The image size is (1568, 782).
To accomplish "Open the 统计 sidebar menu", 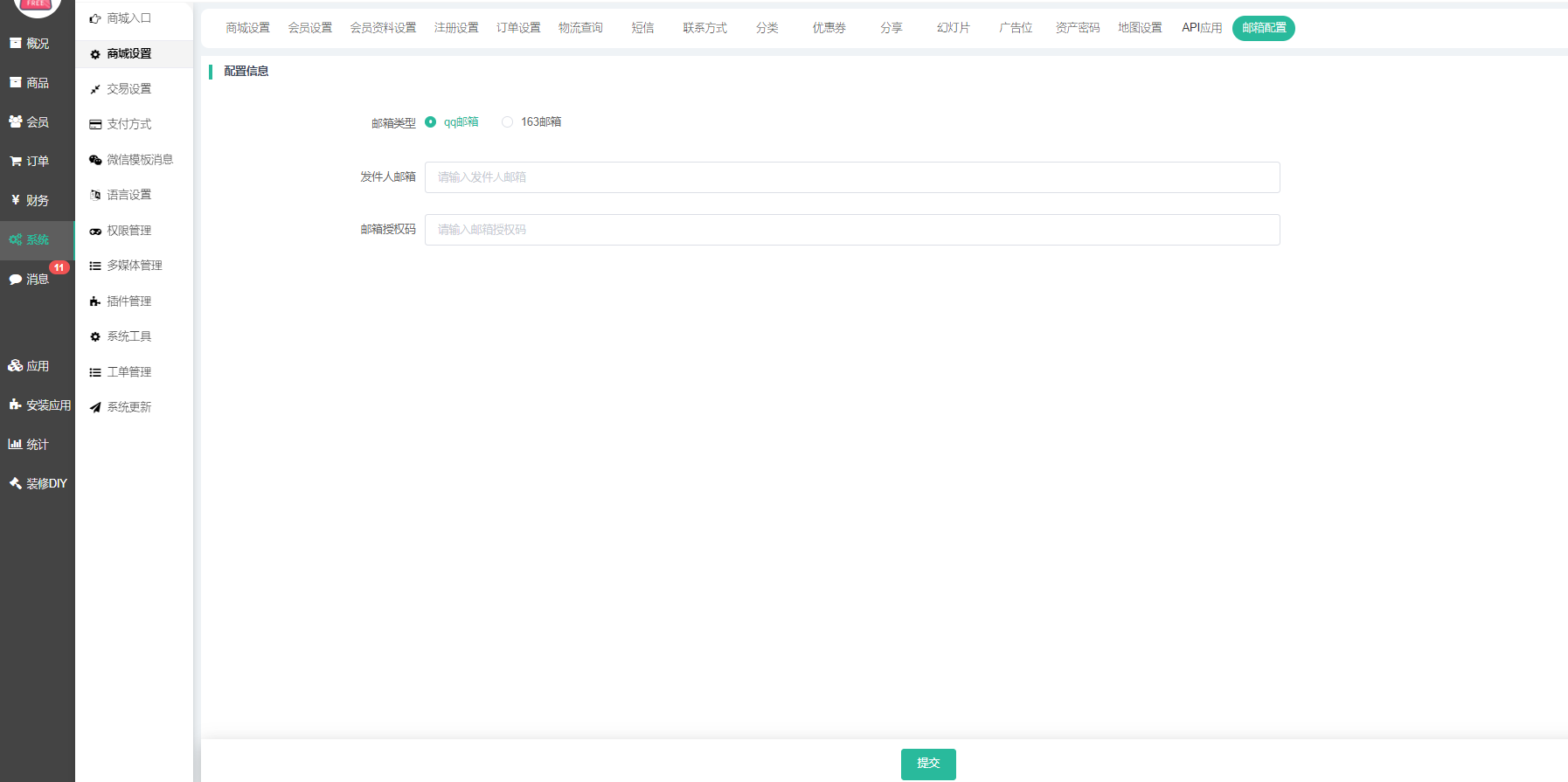I will [x=38, y=444].
